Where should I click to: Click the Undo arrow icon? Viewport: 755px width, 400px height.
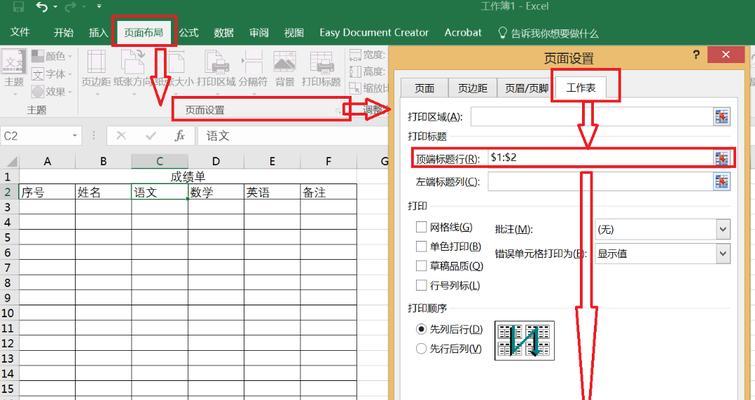42,6
